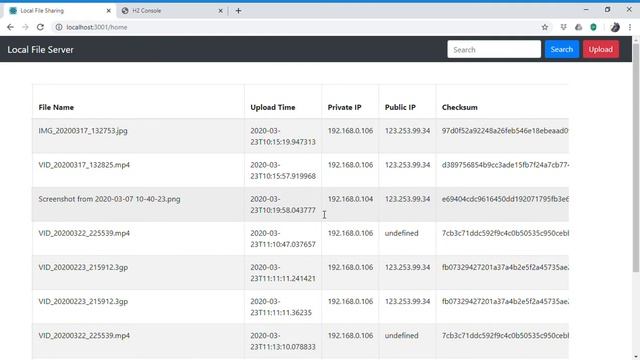
Task: Click the blue Search button
Action: 562,49
